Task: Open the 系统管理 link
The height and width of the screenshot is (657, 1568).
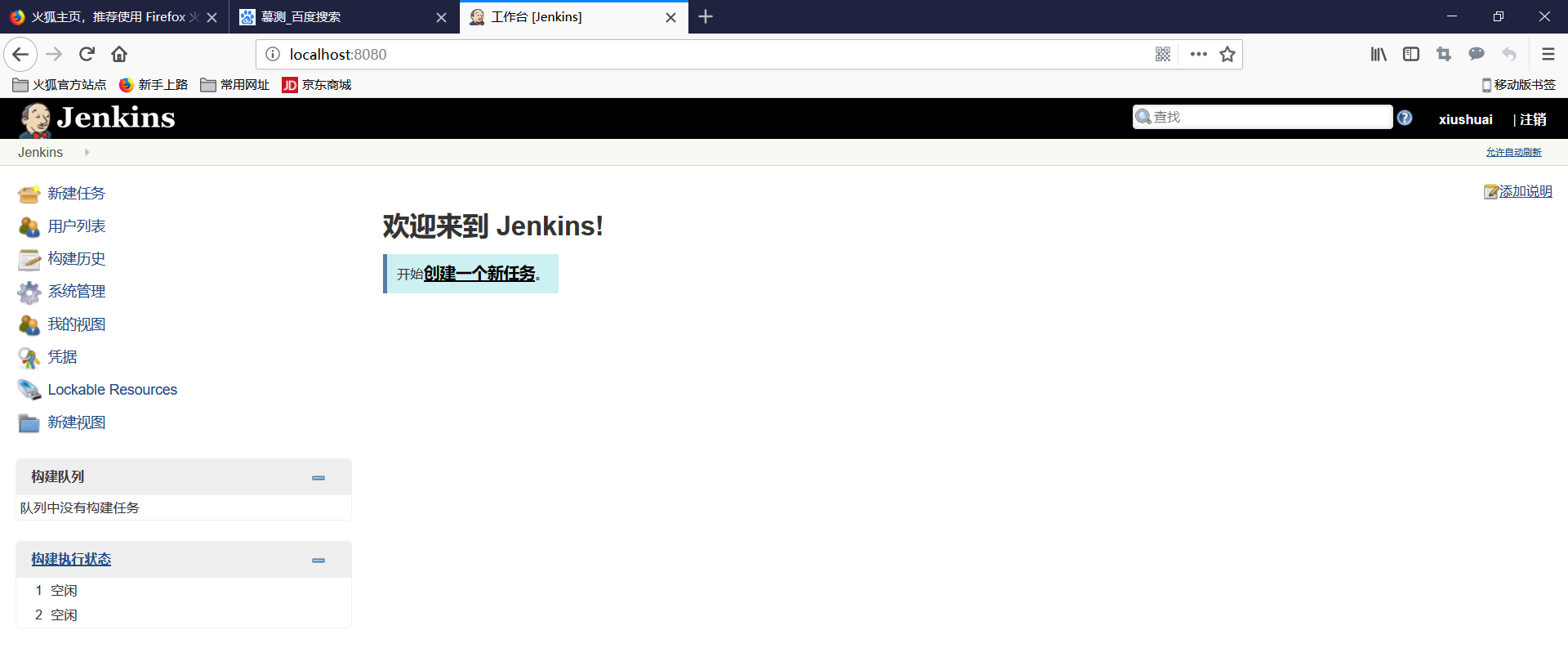Action: coord(77,292)
